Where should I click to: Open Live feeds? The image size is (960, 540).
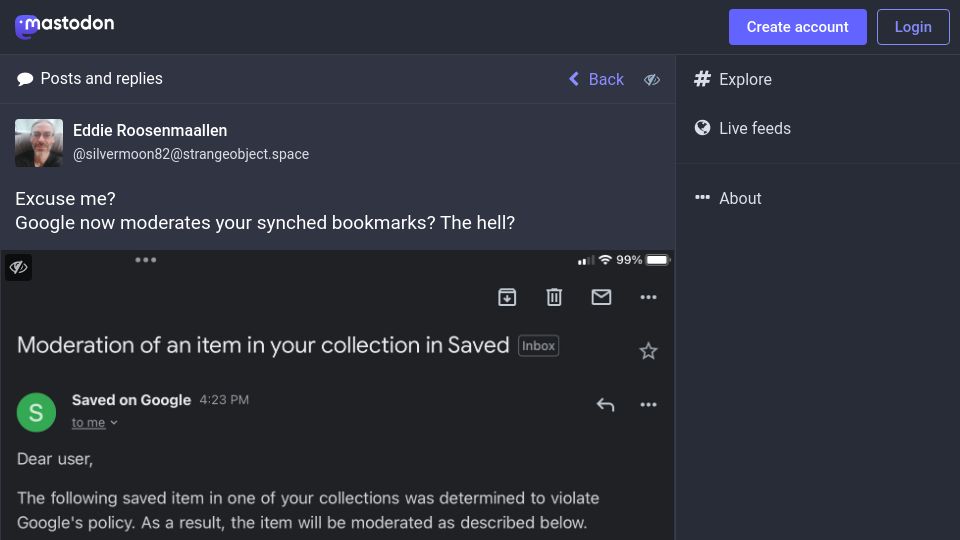[743, 128]
